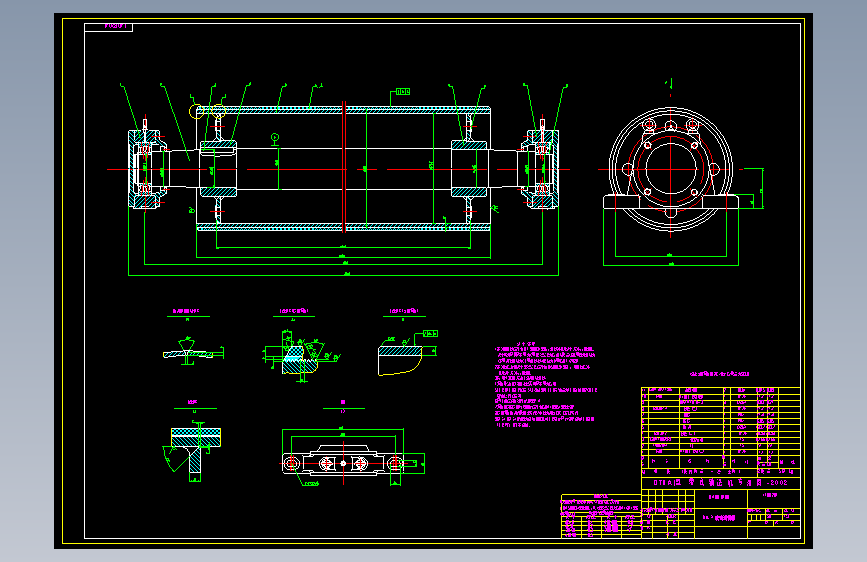
Task: Click the left bearing housing assembly
Action: pos(147,169)
